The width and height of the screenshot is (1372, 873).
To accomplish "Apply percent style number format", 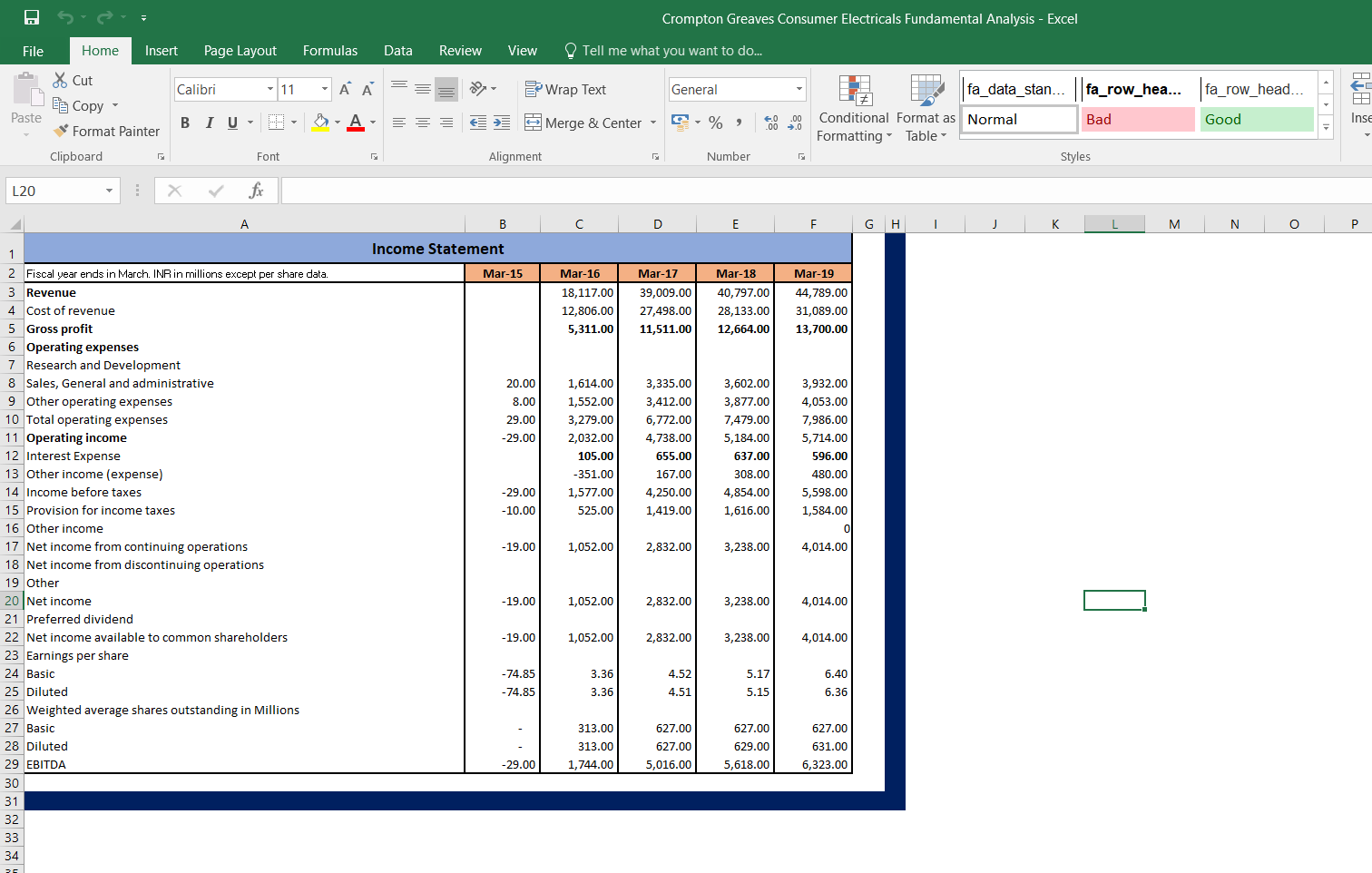I will [716, 123].
